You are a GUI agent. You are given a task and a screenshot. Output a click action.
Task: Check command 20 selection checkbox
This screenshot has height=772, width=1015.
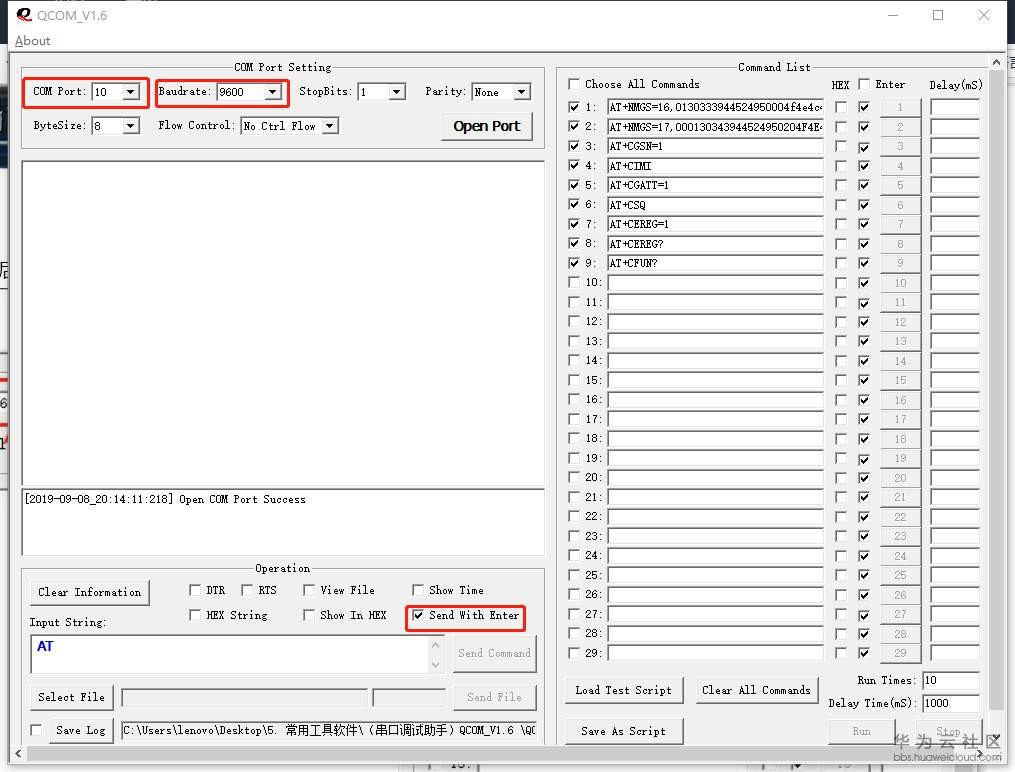tap(574, 477)
